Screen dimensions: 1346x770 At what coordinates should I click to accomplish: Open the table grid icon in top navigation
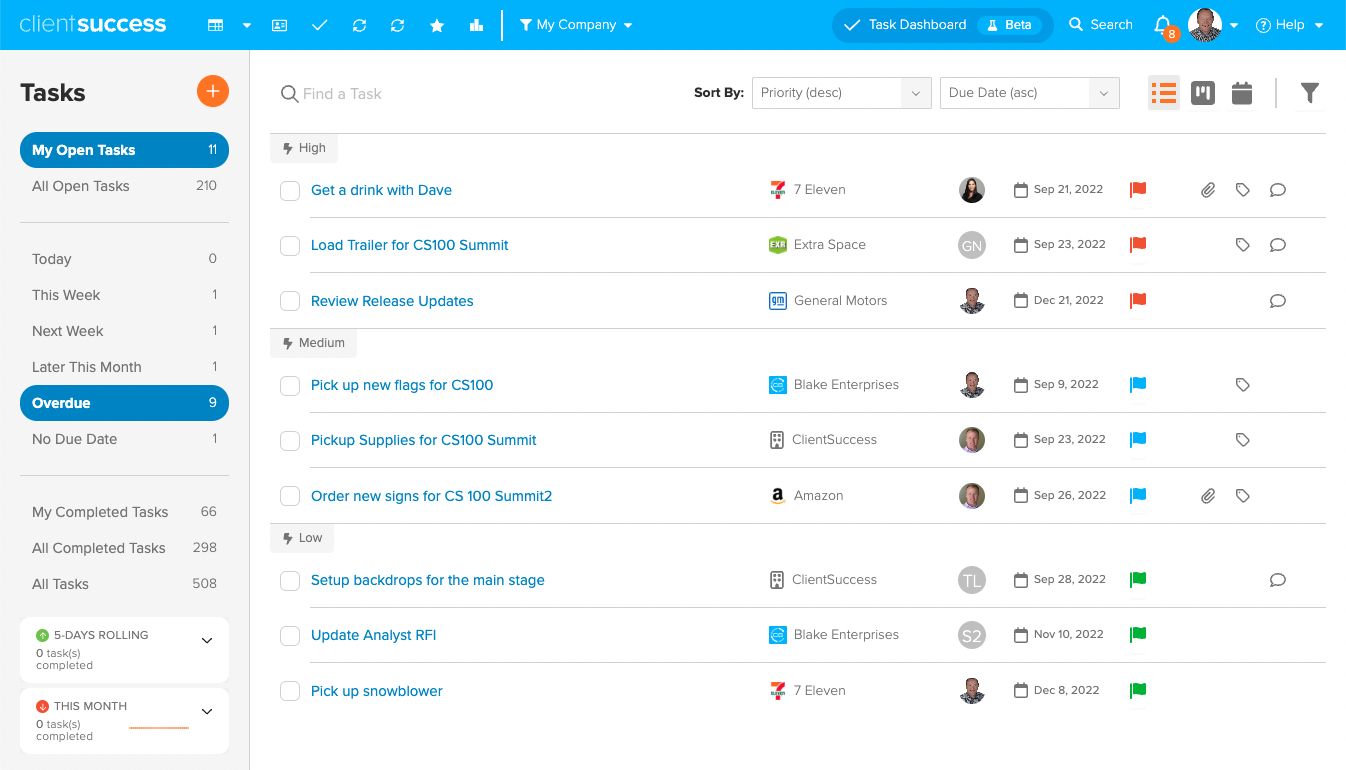tap(215, 25)
